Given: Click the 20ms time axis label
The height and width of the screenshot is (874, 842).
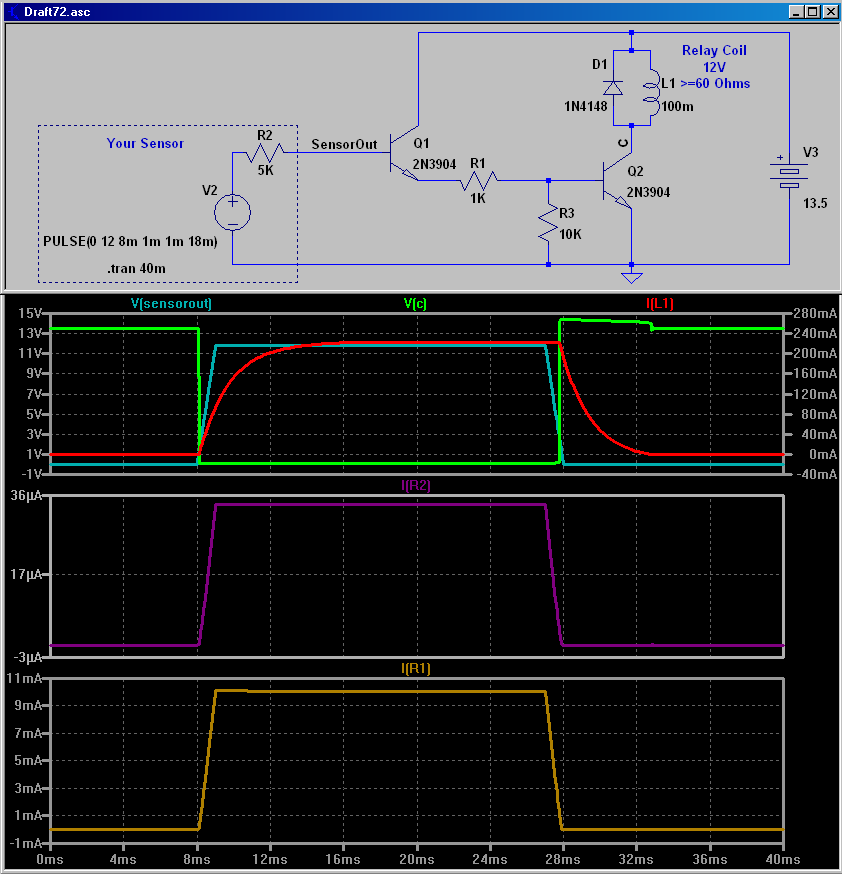Looking at the screenshot, I should tap(417, 859).
